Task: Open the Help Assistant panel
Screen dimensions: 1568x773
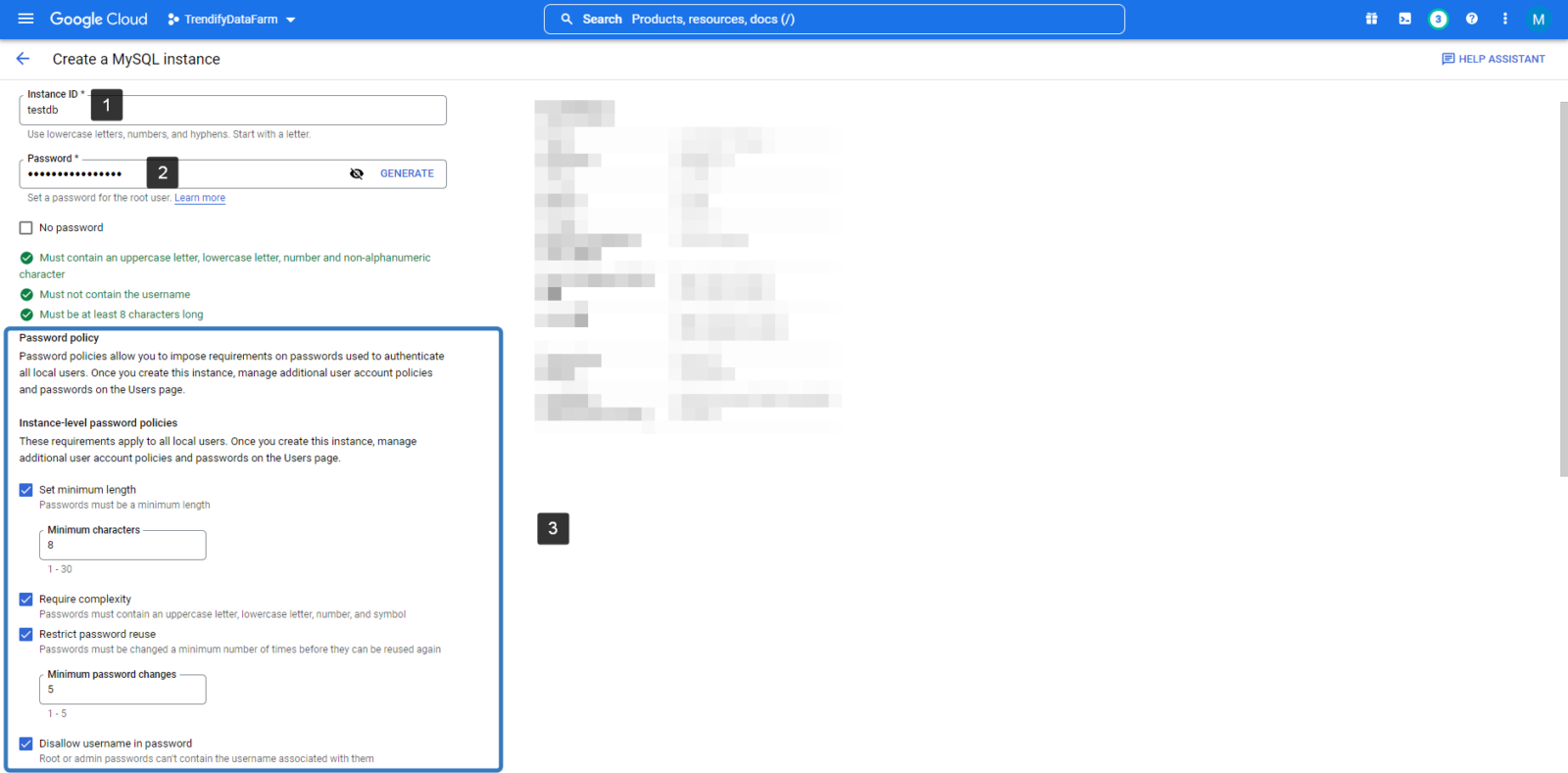Action: 1494,59
